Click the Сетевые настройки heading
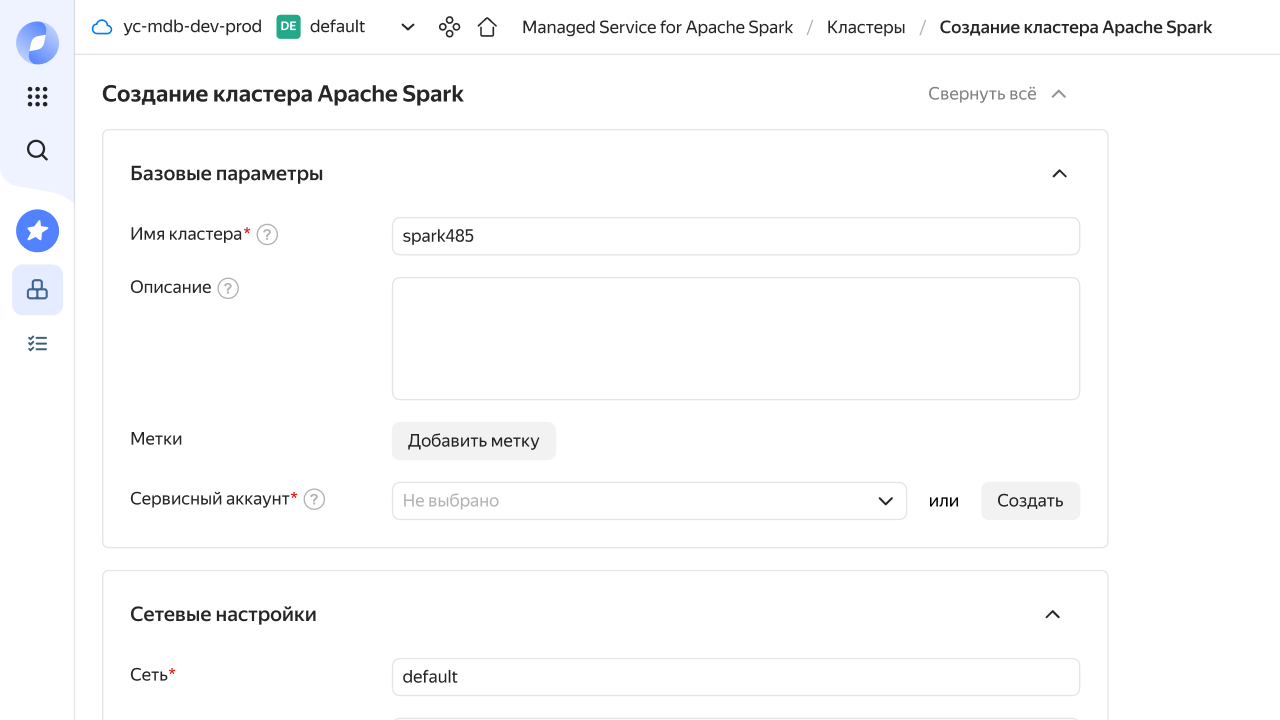The height and width of the screenshot is (720, 1280). point(223,614)
